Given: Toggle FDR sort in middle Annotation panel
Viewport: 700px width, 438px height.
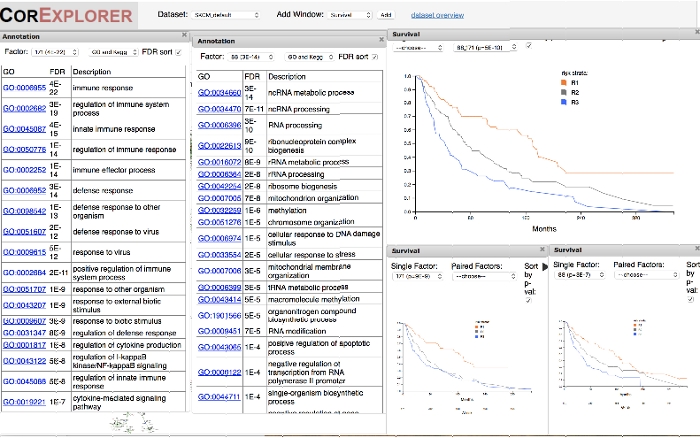Looking at the screenshot, I should coord(374,57).
